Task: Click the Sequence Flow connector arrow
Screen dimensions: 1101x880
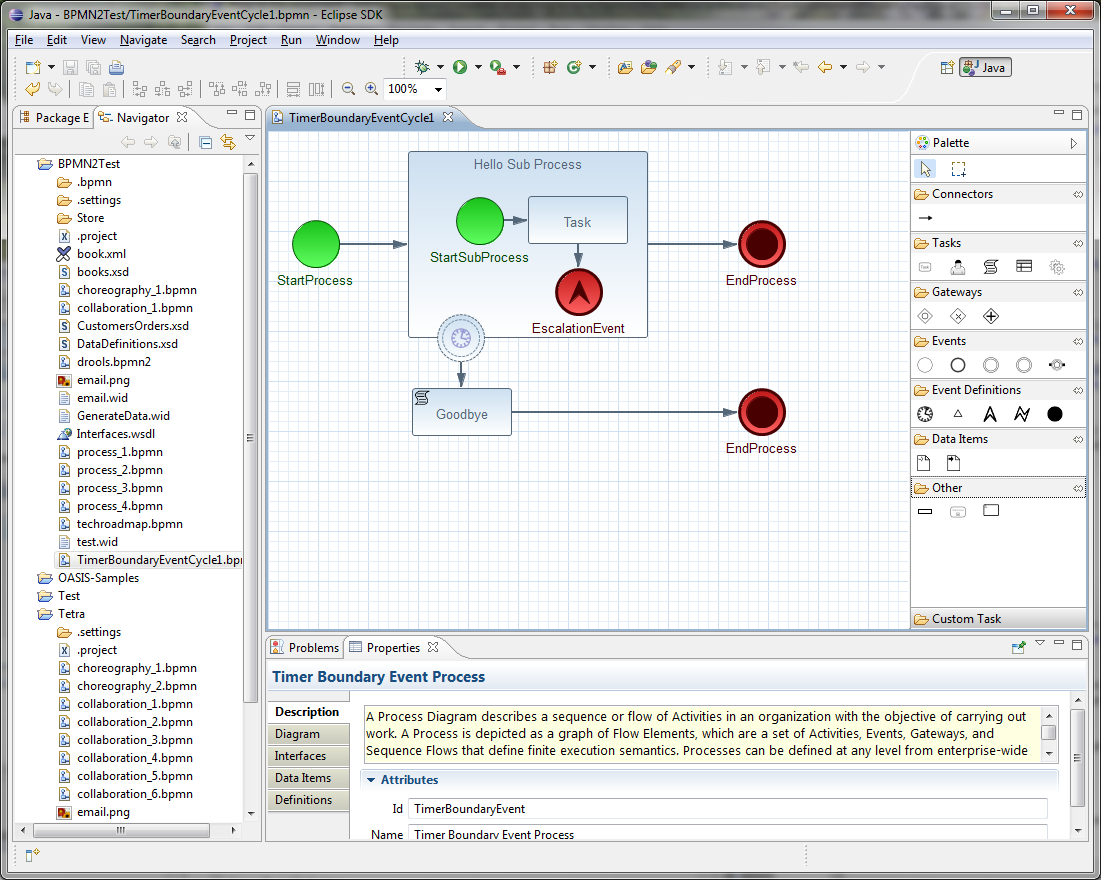Action: [925, 218]
